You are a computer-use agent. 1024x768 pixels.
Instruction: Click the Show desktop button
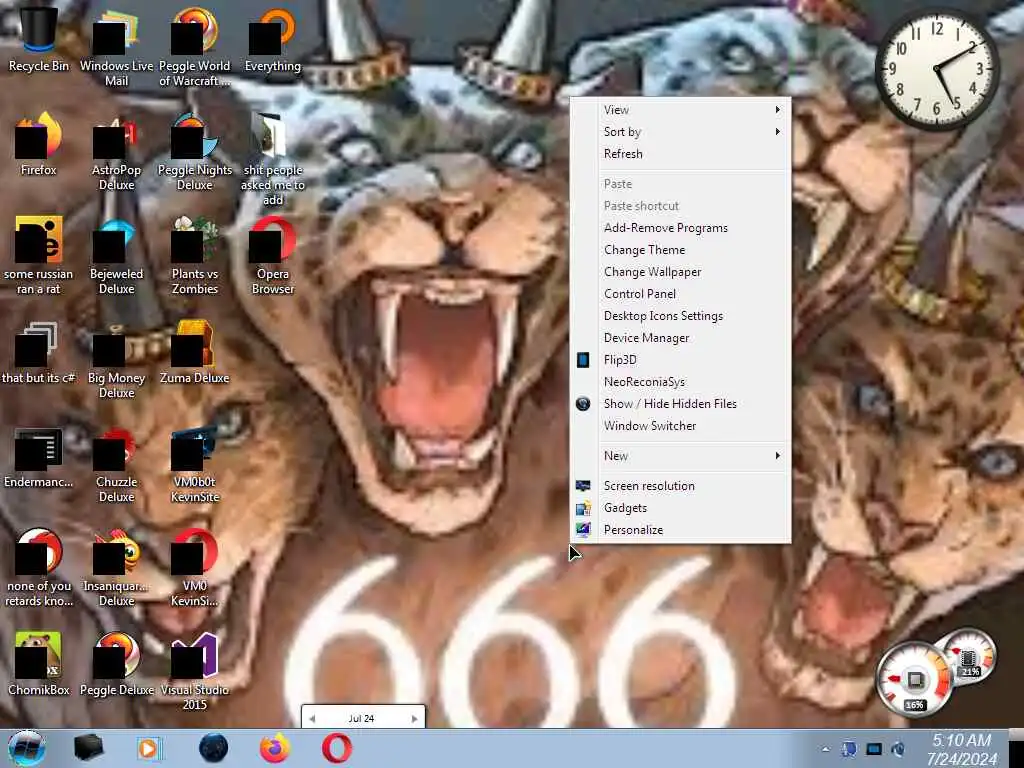click(x=1016, y=749)
